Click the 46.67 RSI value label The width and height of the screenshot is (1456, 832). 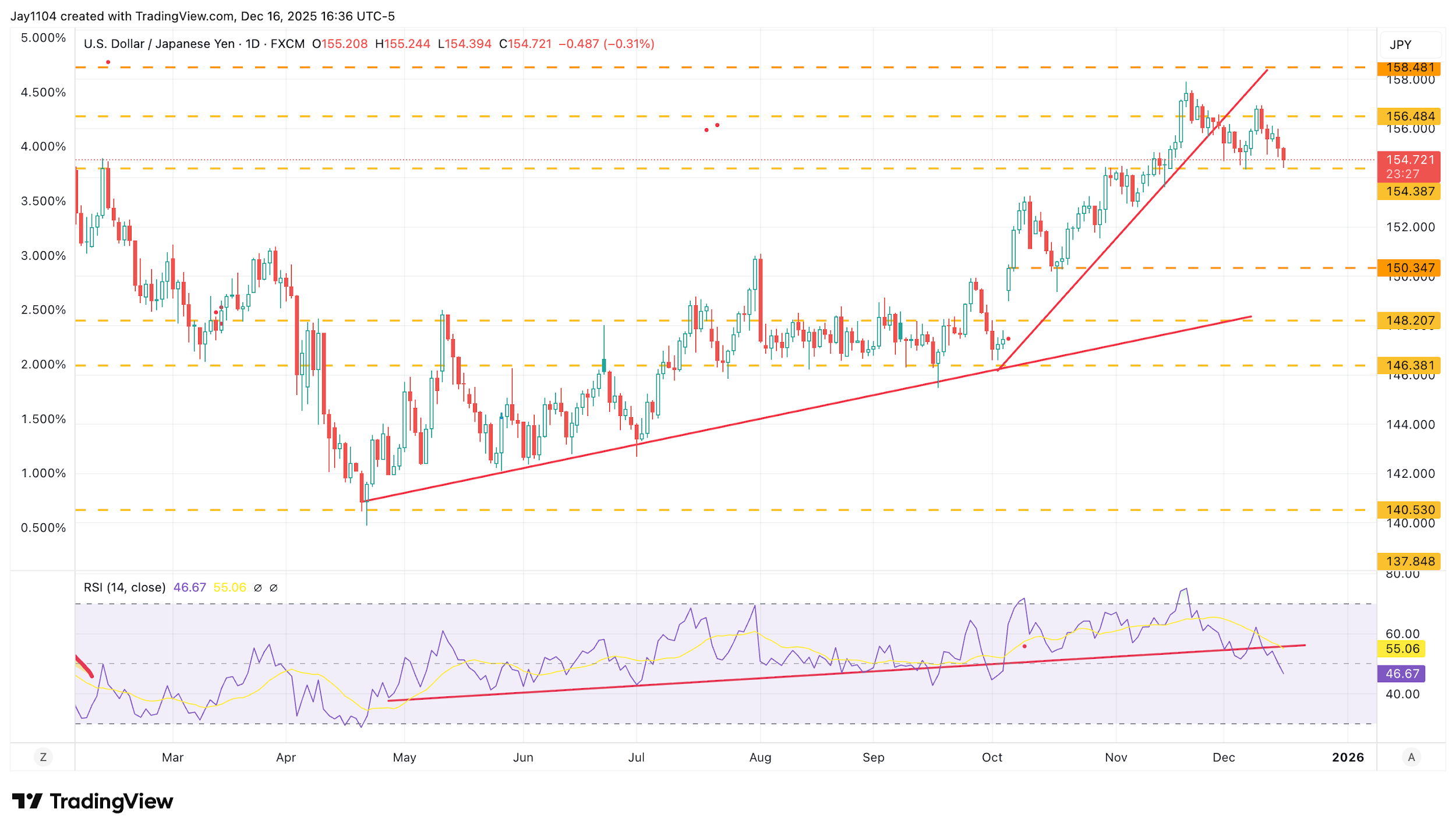[1402, 674]
